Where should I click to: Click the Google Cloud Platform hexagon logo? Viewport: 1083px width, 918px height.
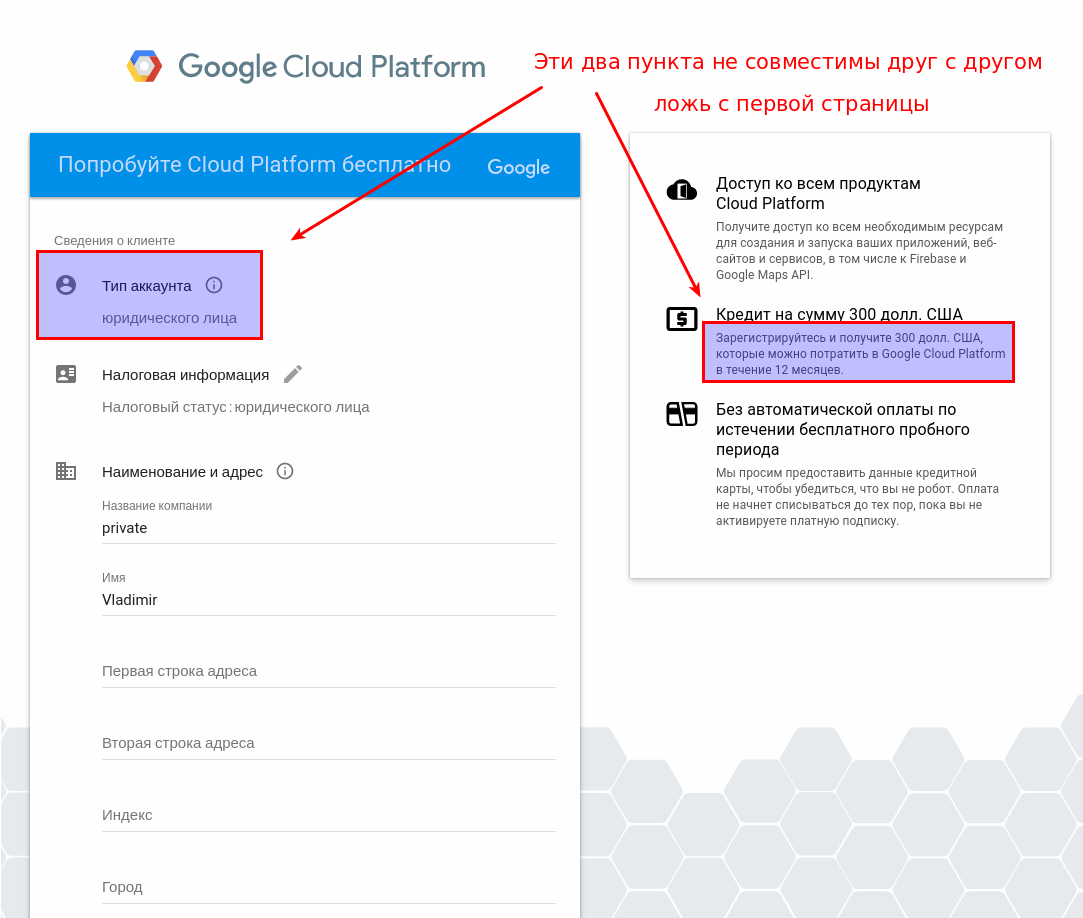click(x=144, y=66)
